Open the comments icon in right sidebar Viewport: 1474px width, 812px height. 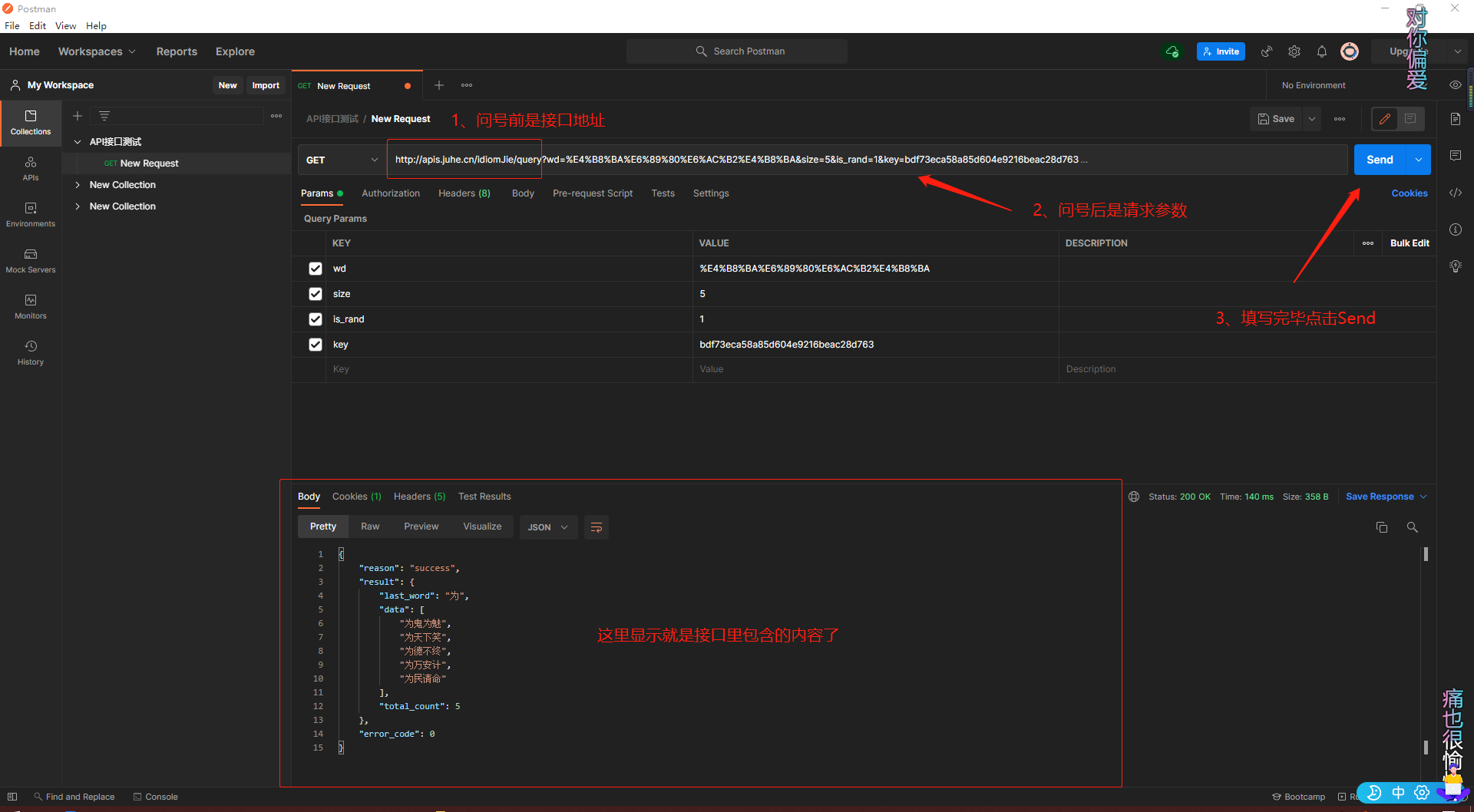[x=1455, y=156]
